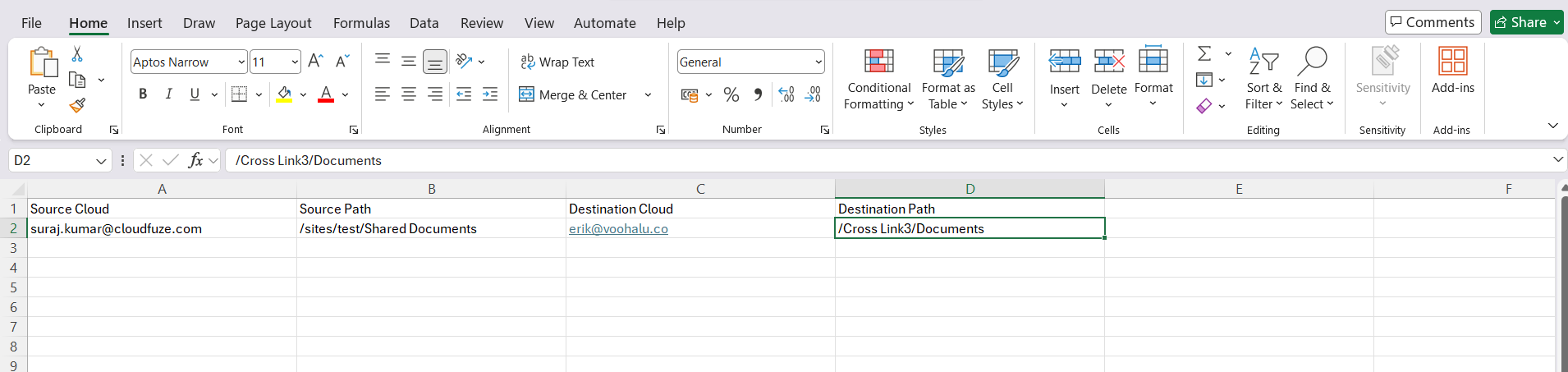1568x372 pixels.
Task: Apply borders with the Borders icon
Action: tap(239, 94)
